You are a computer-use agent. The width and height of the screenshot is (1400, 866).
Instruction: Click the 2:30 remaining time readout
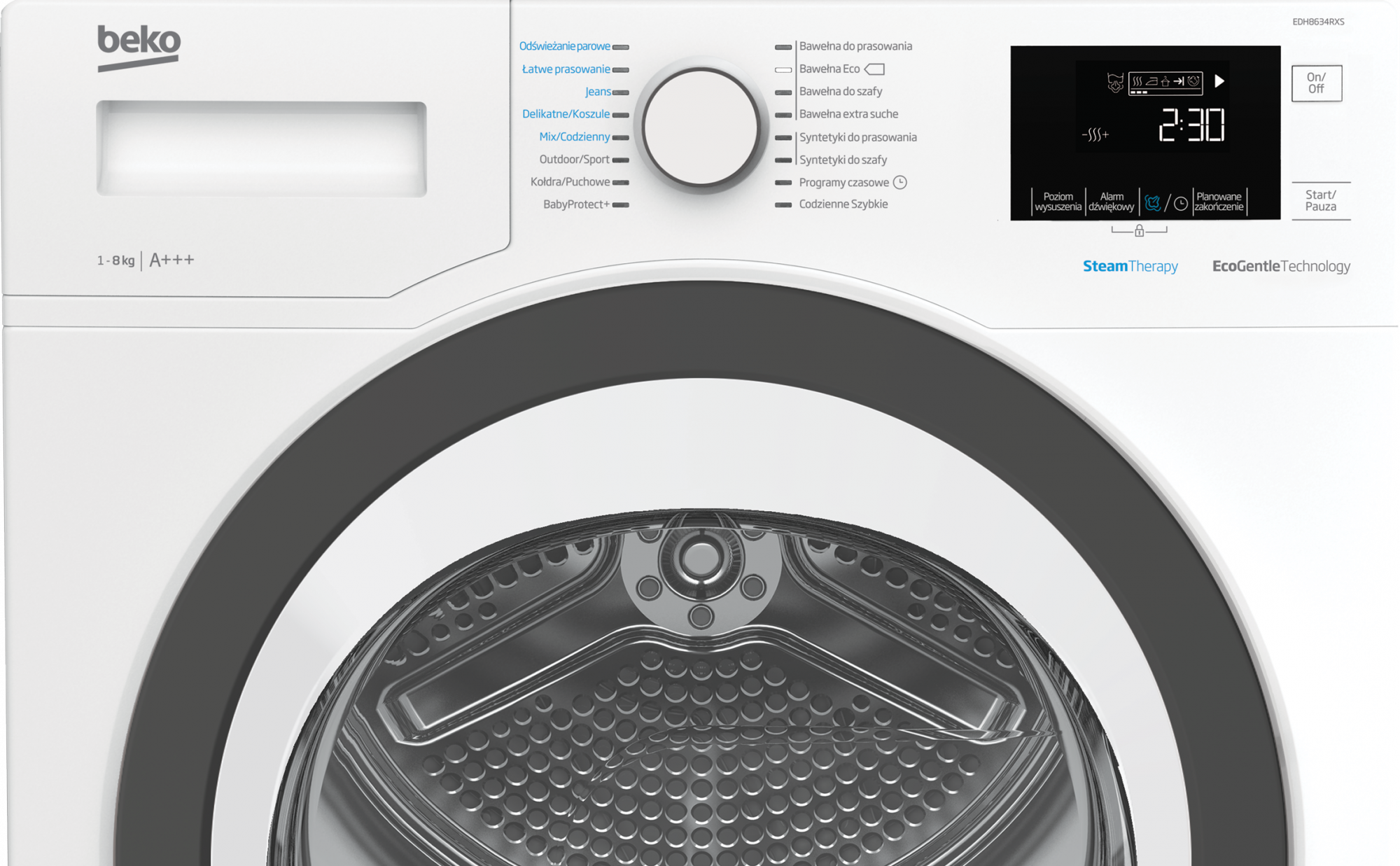click(1191, 126)
